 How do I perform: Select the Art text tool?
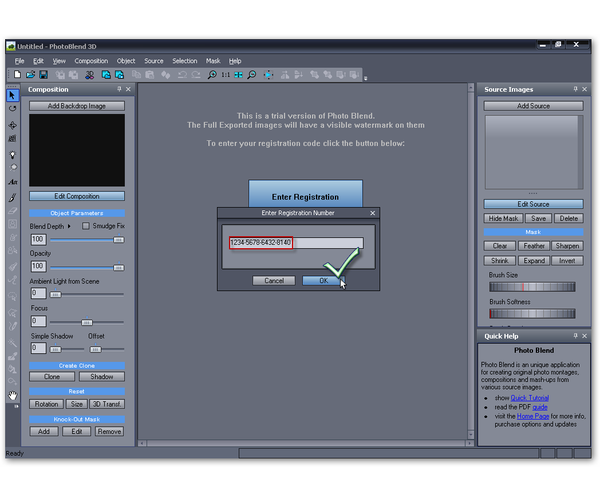click(x=13, y=182)
